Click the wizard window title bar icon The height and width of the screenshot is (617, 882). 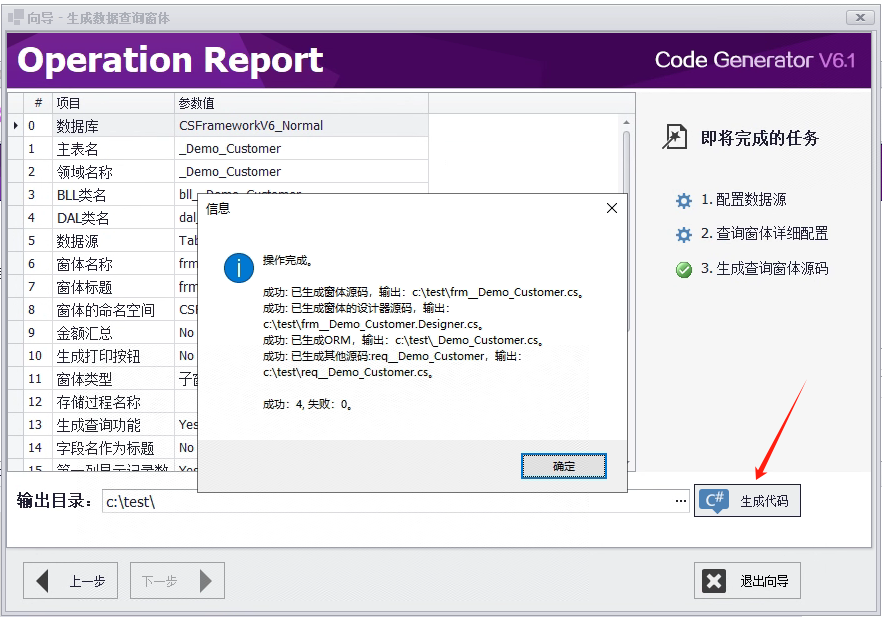click(15, 17)
